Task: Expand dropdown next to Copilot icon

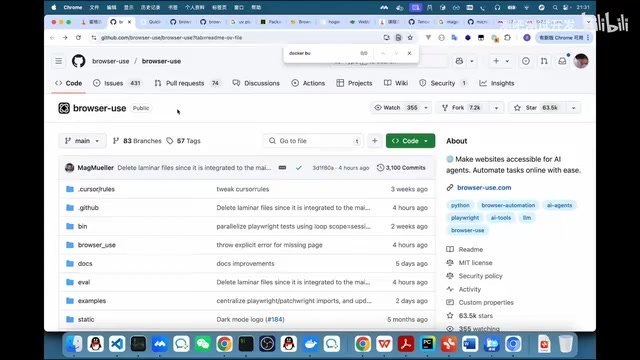Action: [x=472, y=61]
